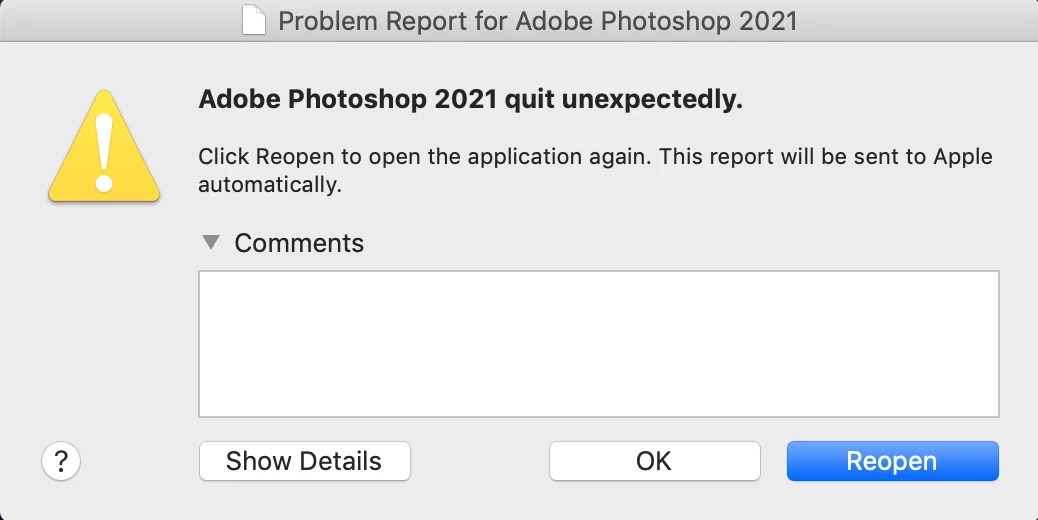Click the word "automatically." in the description
This screenshot has width=1038, height=520.
pos(270,185)
